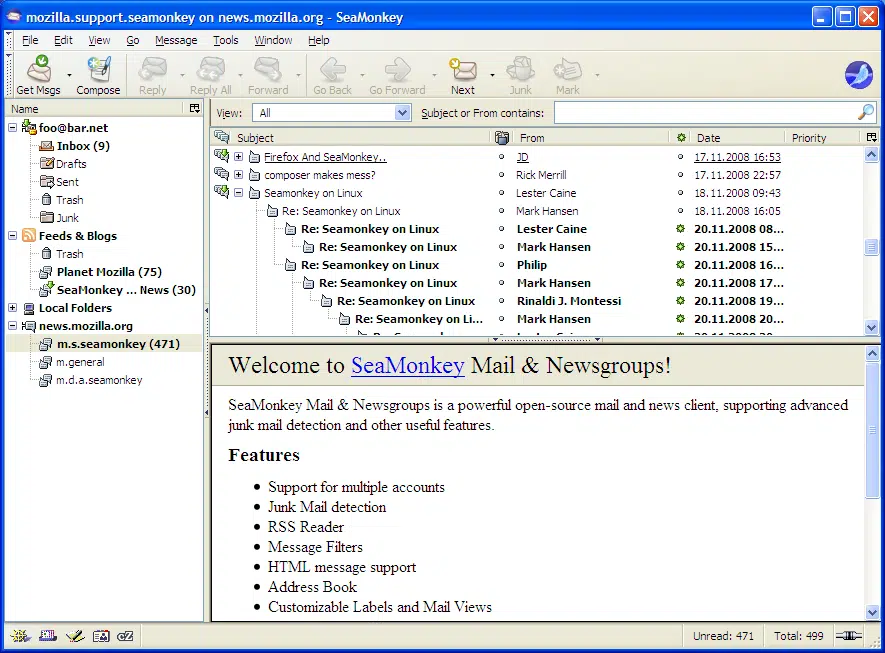Viewport: 885px width, 653px height.
Task: Click the message list vertical scrollbar thumb
Action: point(871,247)
